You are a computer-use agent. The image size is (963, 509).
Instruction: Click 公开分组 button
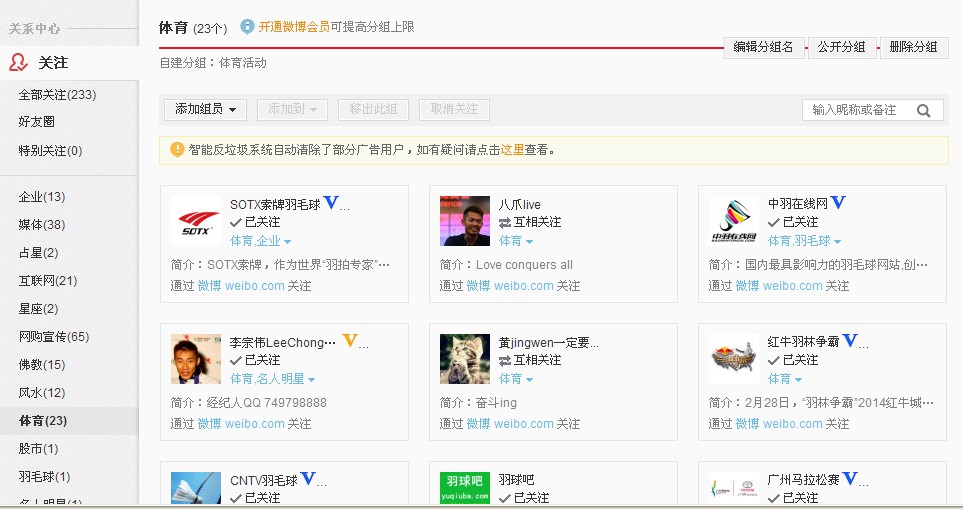click(x=841, y=47)
